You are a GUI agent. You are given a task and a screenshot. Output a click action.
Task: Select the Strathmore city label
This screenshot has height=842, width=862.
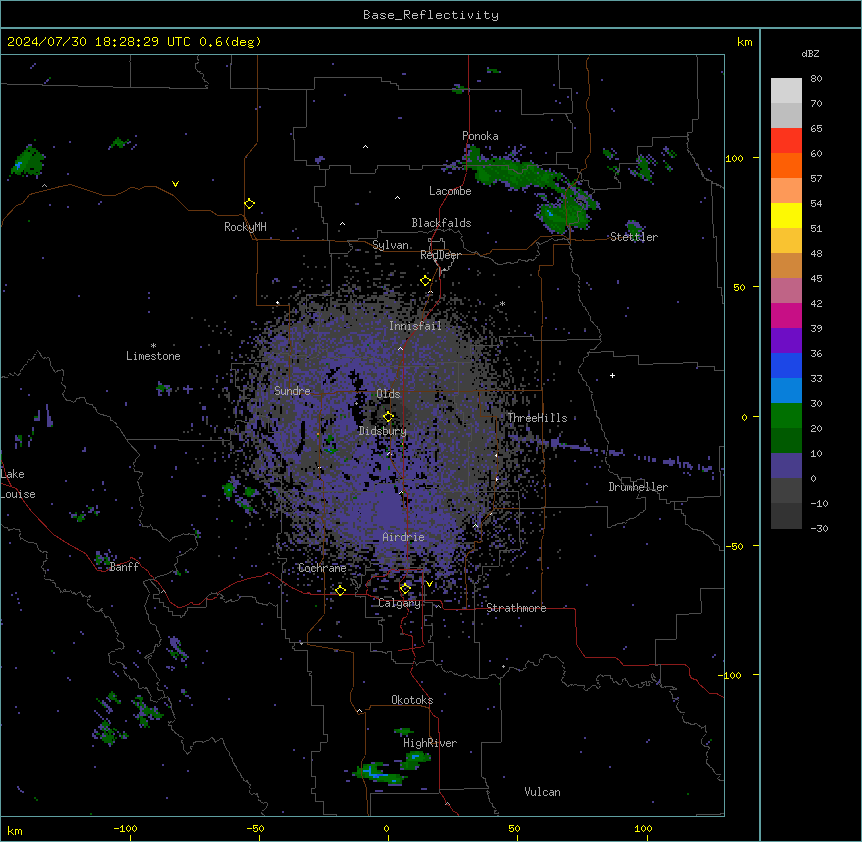(x=516, y=608)
